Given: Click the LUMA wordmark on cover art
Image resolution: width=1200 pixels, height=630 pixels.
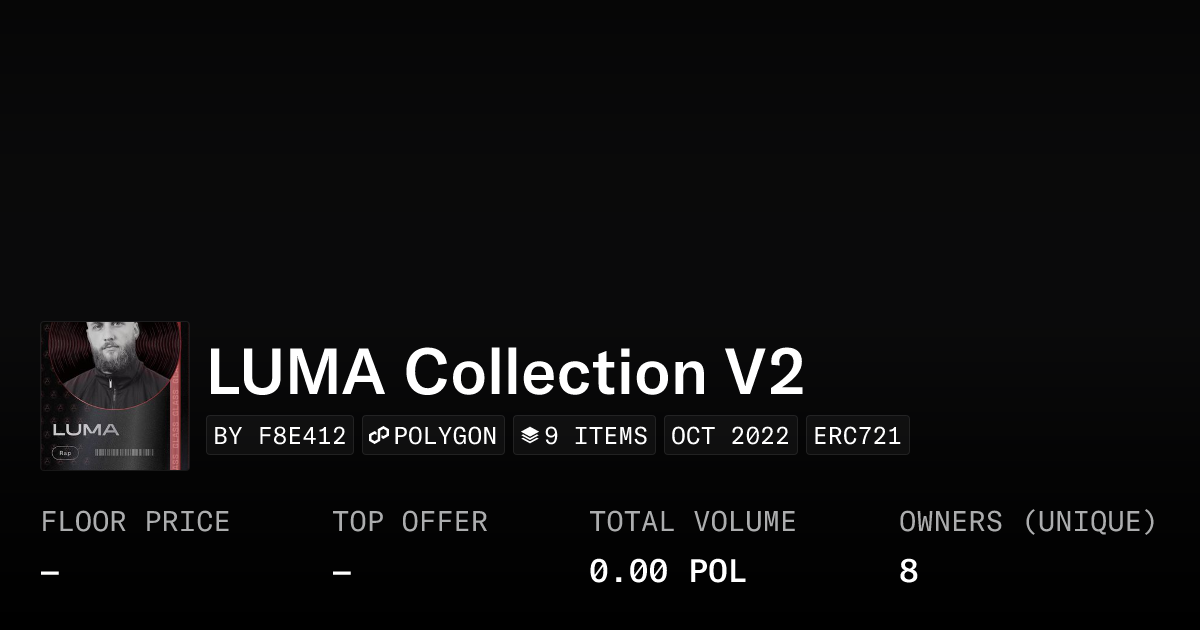Looking at the screenshot, I should (85, 430).
